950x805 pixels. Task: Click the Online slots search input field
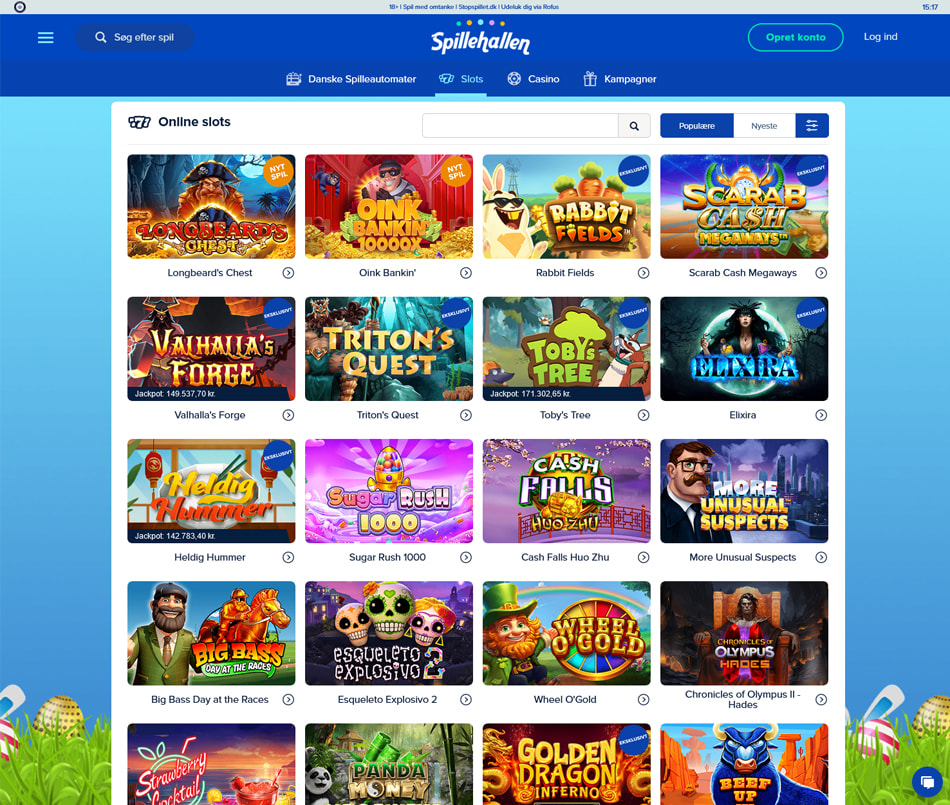(520, 126)
